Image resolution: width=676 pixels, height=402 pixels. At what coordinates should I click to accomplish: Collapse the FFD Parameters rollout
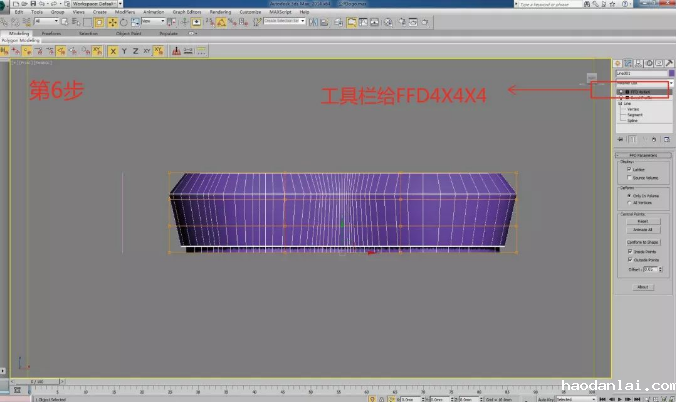click(643, 155)
